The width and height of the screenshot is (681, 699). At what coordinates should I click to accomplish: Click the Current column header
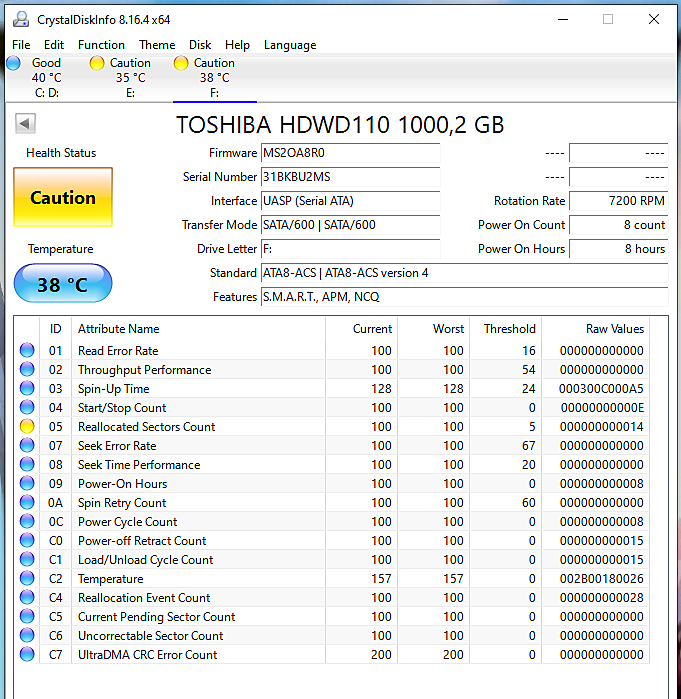[x=361, y=329]
